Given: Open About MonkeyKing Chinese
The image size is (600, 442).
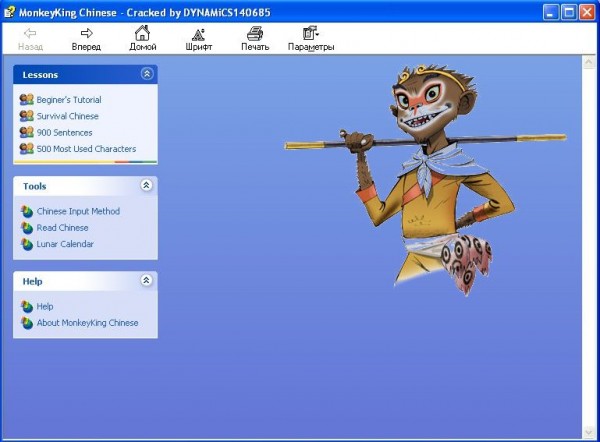Looking at the screenshot, I should pyautogui.click(x=87, y=323).
